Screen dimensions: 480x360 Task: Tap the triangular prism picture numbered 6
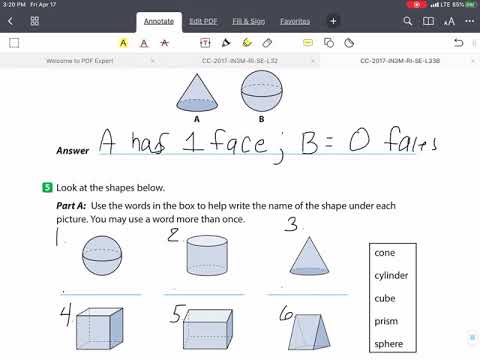pos(309,332)
